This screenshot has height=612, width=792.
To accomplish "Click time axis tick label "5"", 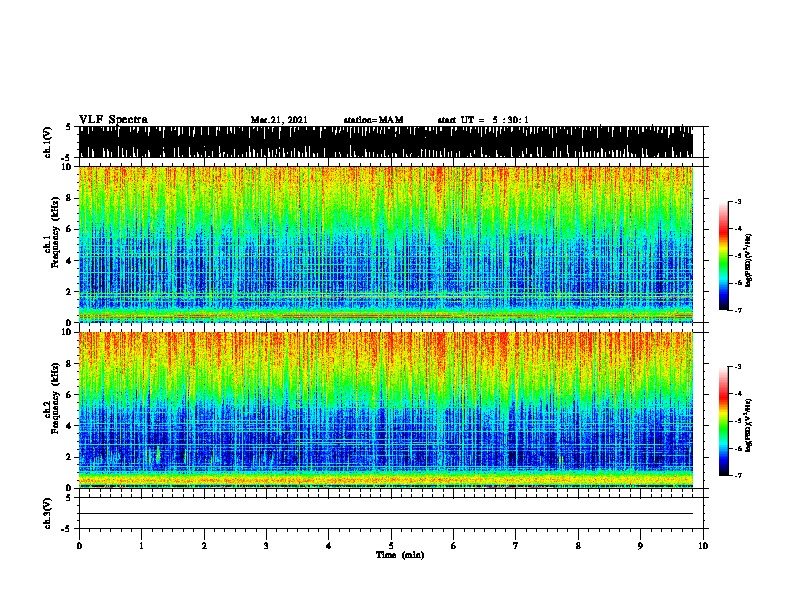I will pos(391,546).
